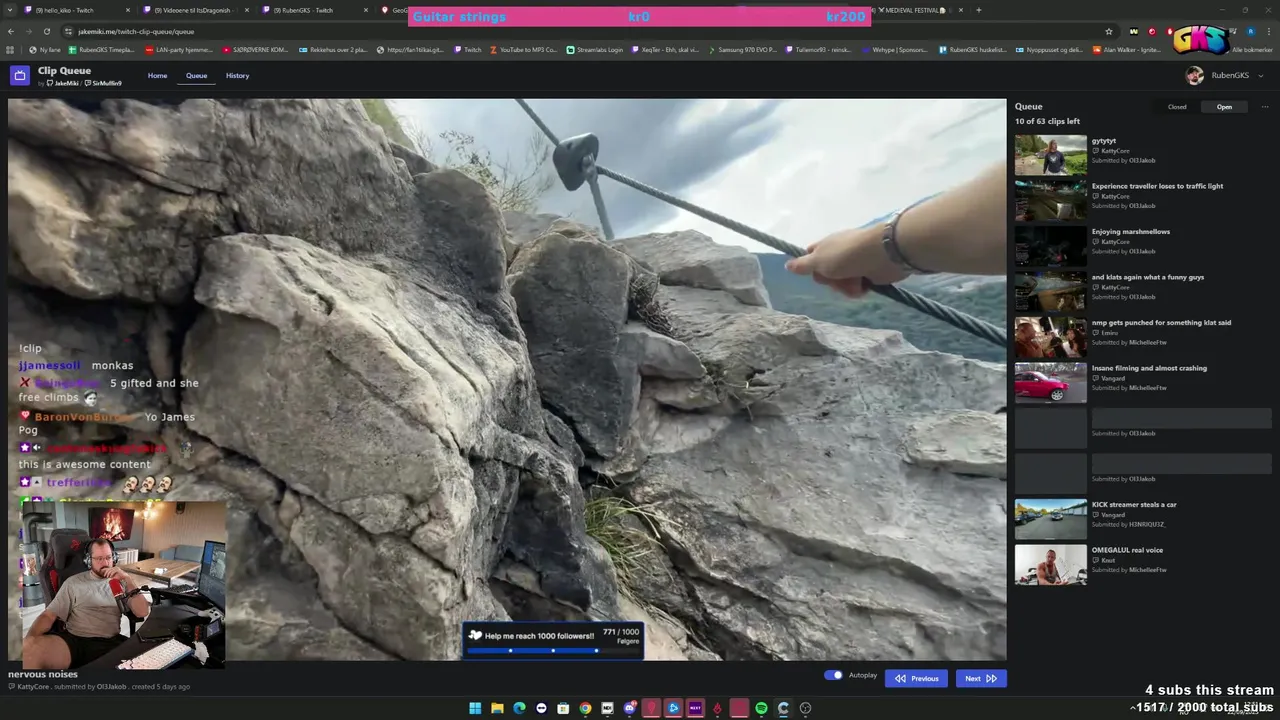Open the KICK streamer steals a car thumbnail
Image resolution: width=1280 pixels, height=720 pixels.
click(1050, 519)
